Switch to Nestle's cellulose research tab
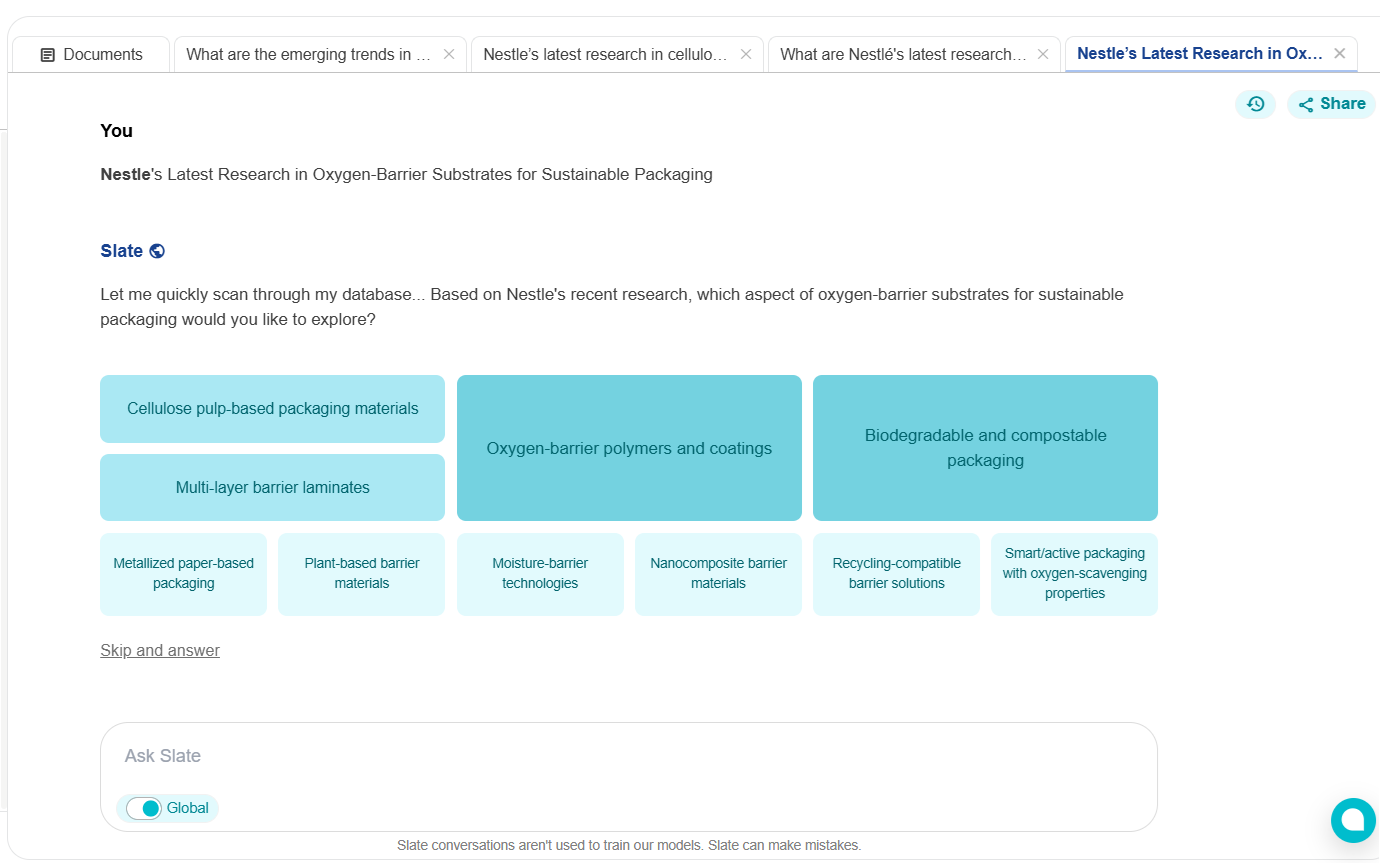Screen dimensions: 1380x863 tap(605, 55)
